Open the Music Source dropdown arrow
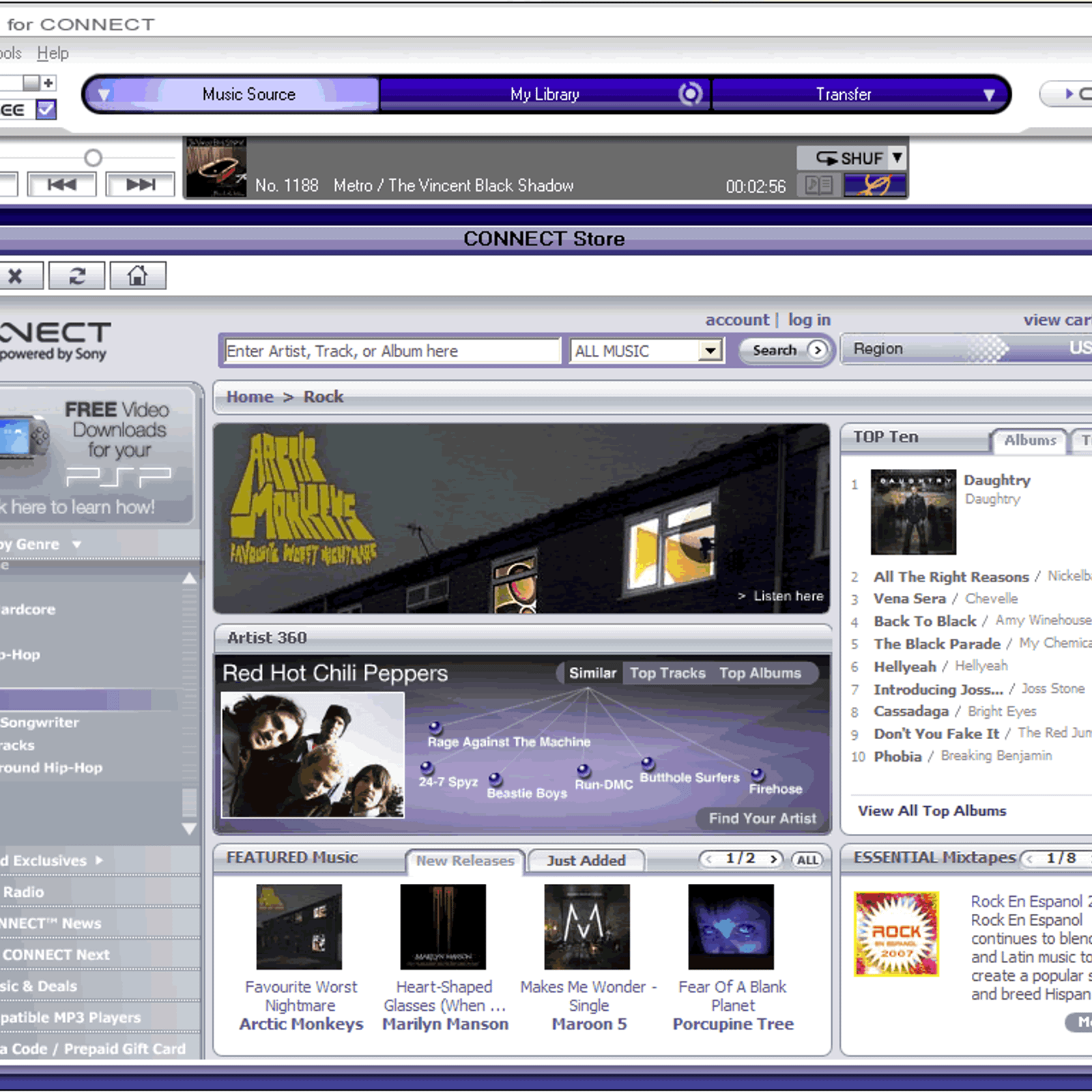Screen dimensions: 1092x1092 (104, 94)
